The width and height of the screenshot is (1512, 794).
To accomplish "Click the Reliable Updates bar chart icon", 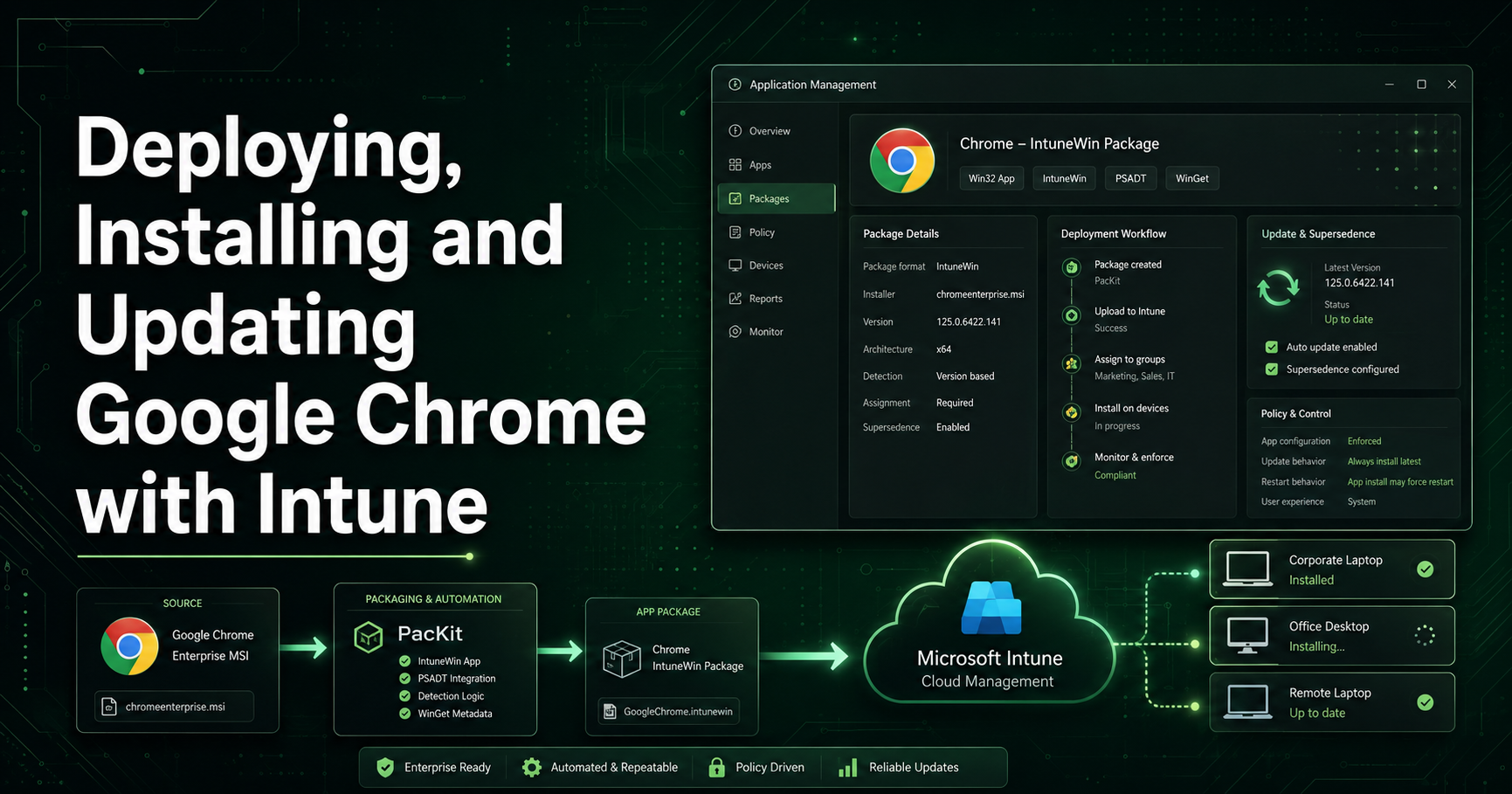I will pyautogui.click(x=847, y=768).
